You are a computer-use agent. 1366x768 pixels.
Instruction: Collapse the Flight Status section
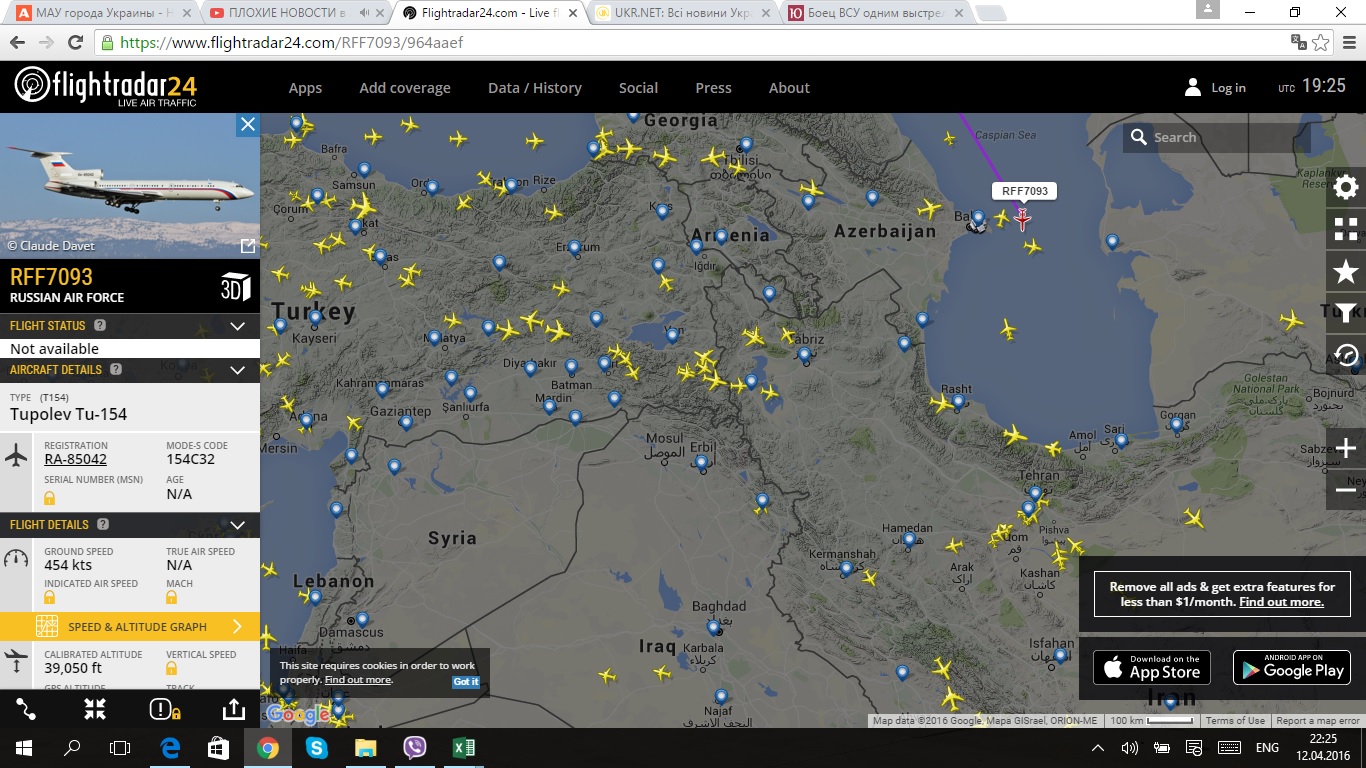[237, 326]
